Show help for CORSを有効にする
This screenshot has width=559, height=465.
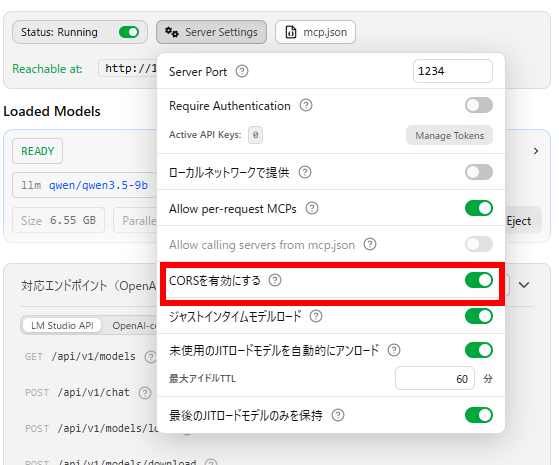point(275,280)
